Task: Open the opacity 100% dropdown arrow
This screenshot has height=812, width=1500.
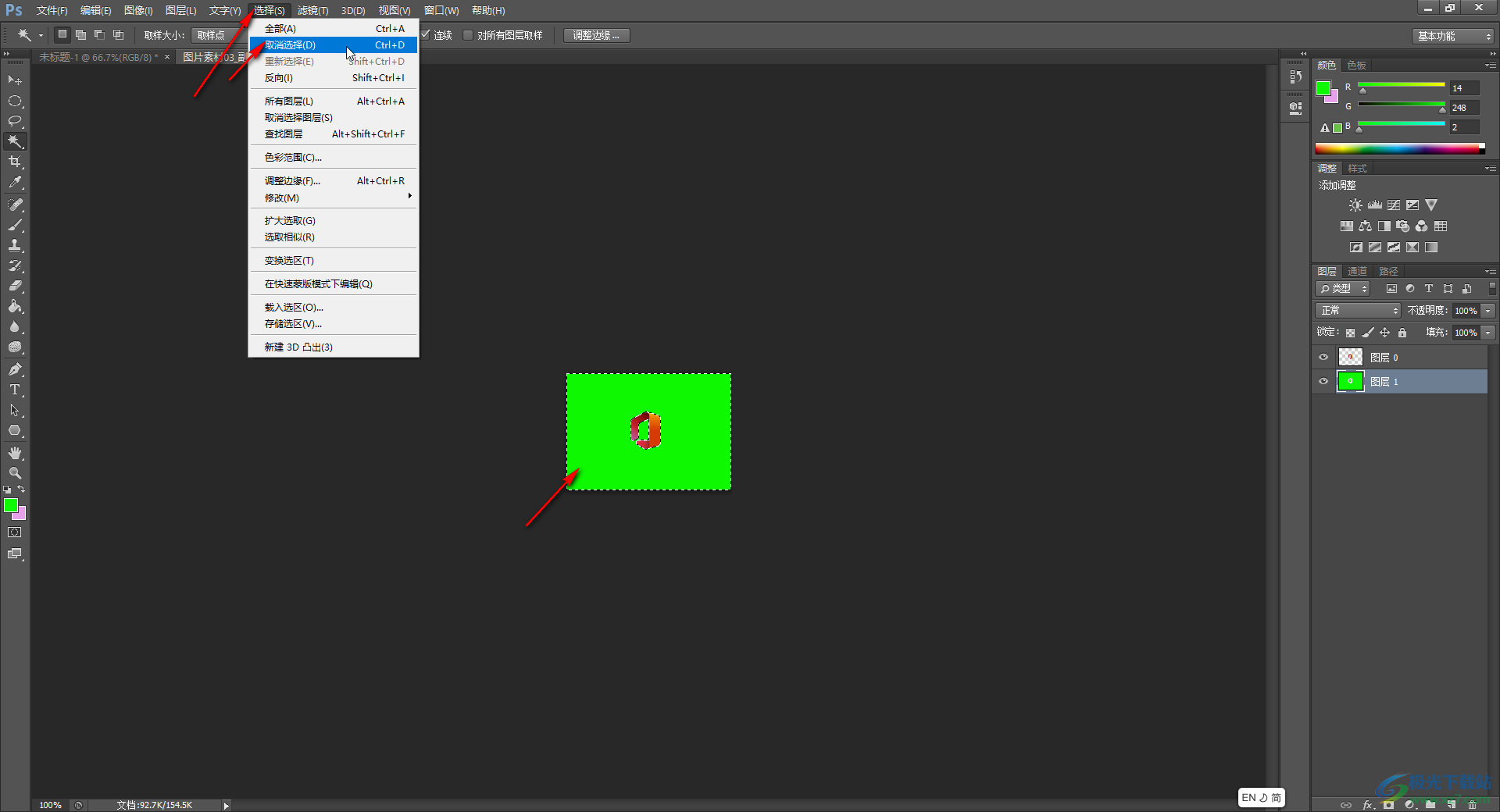Action: coord(1488,310)
